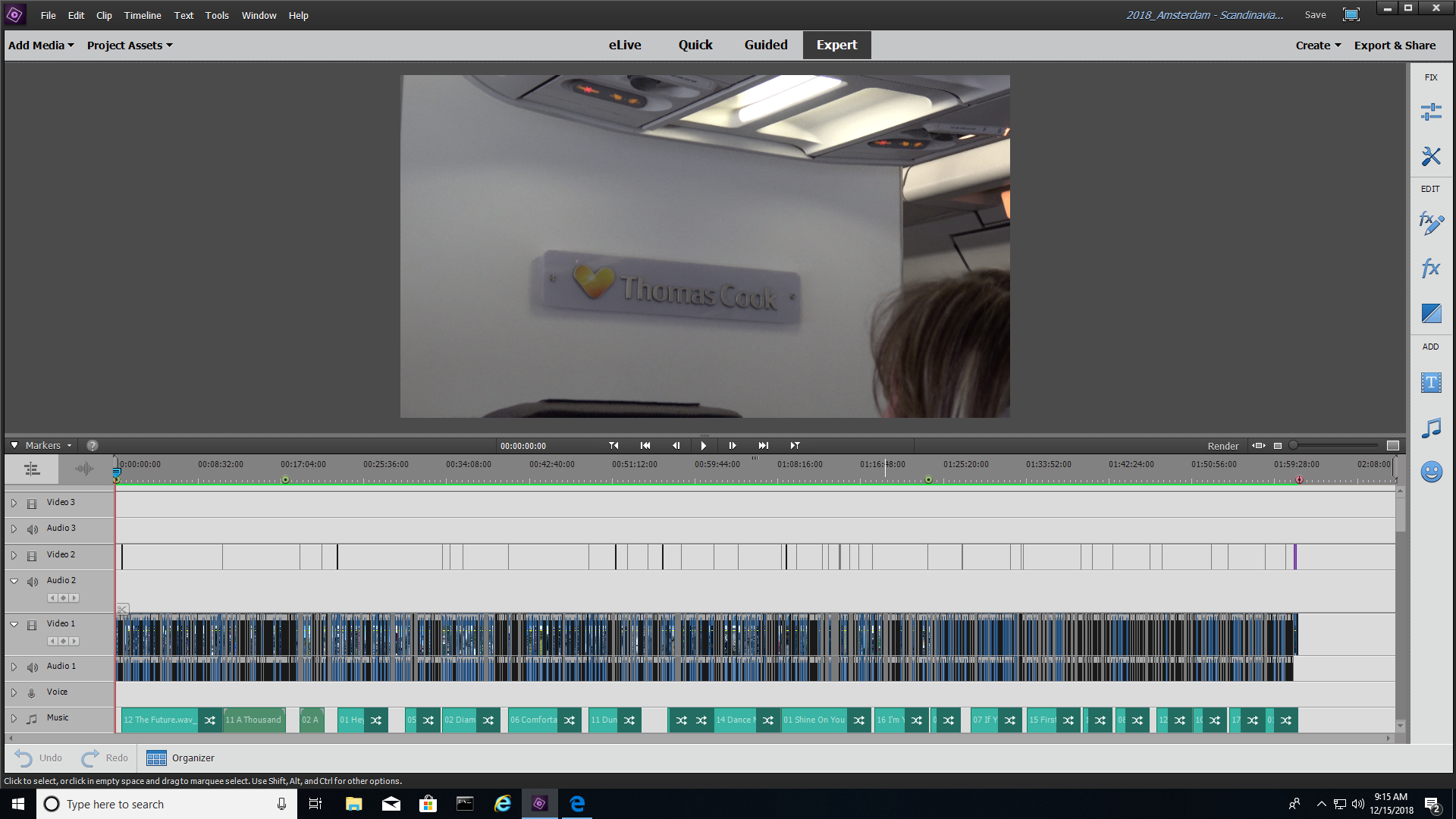
Task: Open the Effects fx panel icon
Action: 1430,268
